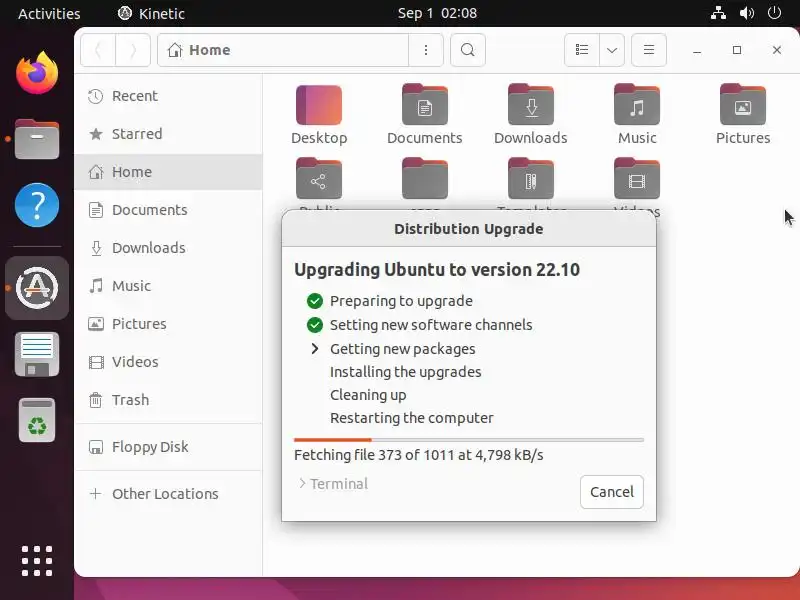Open the Pictures folder in main pane

pos(743,115)
